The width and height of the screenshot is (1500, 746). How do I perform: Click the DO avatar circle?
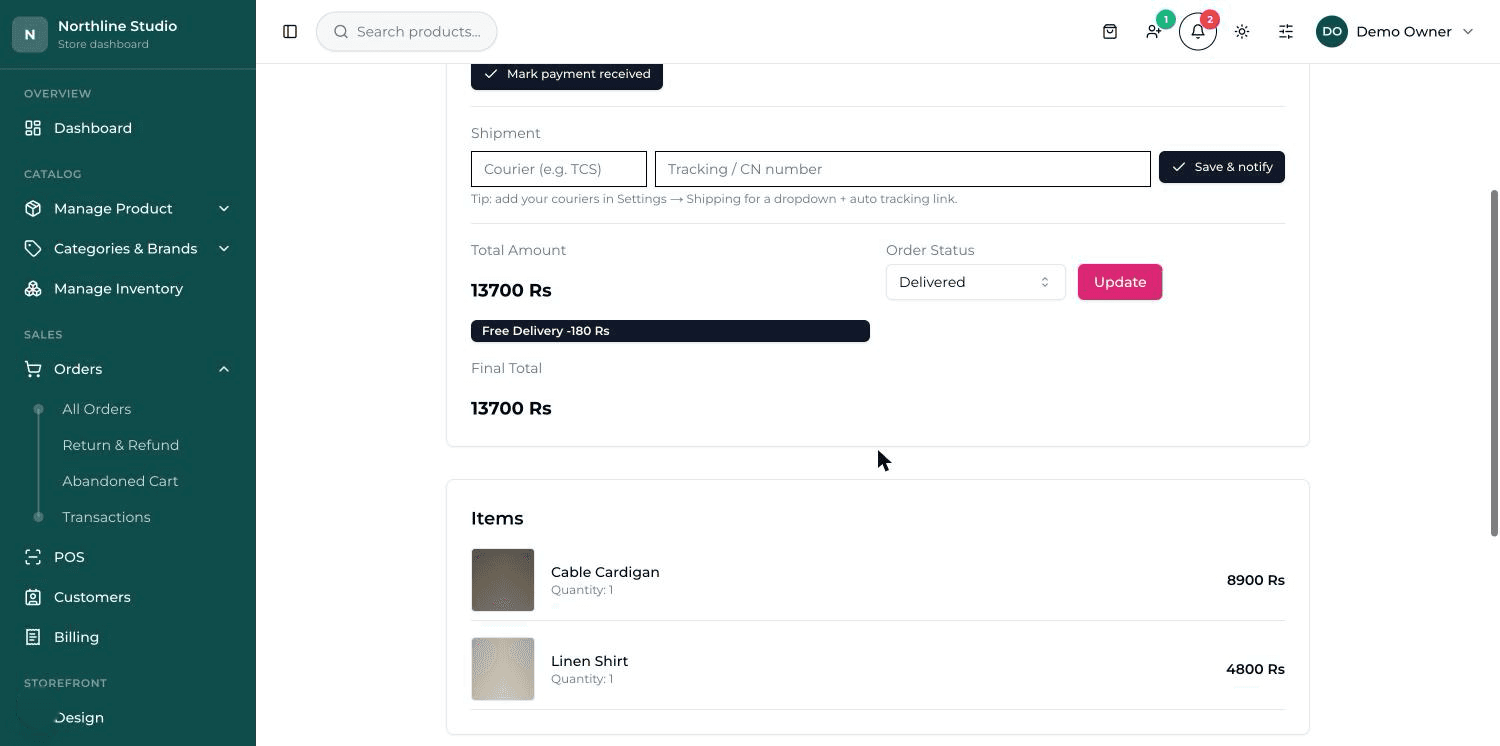(1332, 32)
